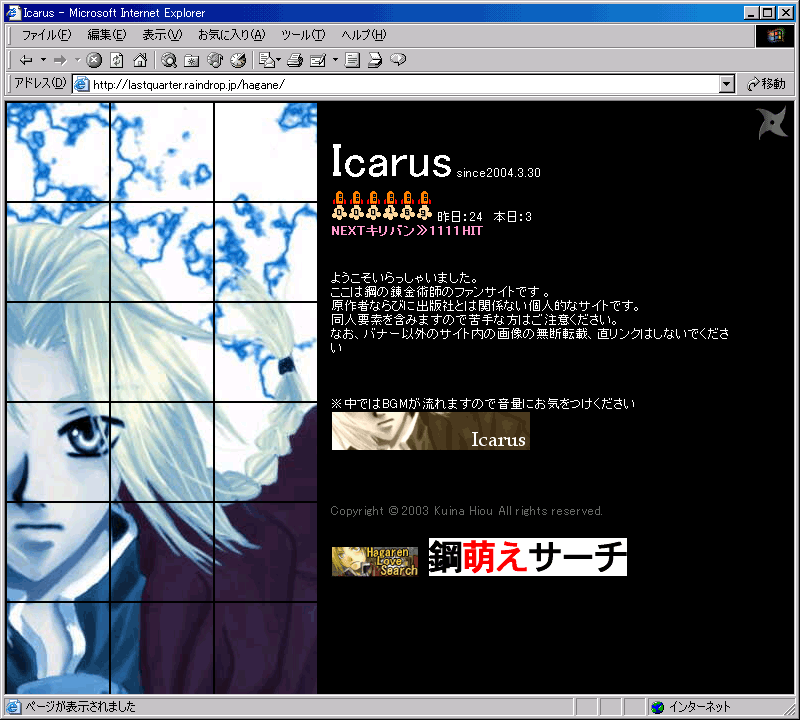Click the text "昨日:24"
This screenshot has width=800, height=720.
[x=460, y=217]
